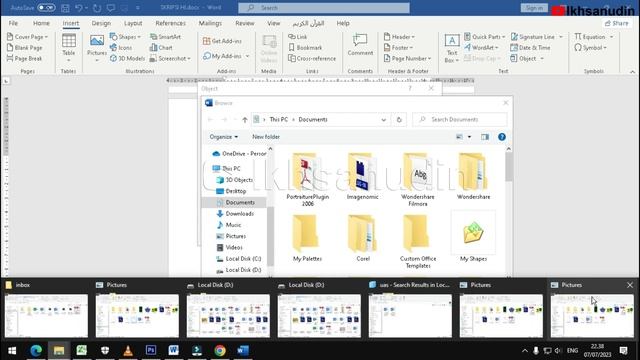Insert a Text Box
640x360 pixels.
[x=452, y=48]
